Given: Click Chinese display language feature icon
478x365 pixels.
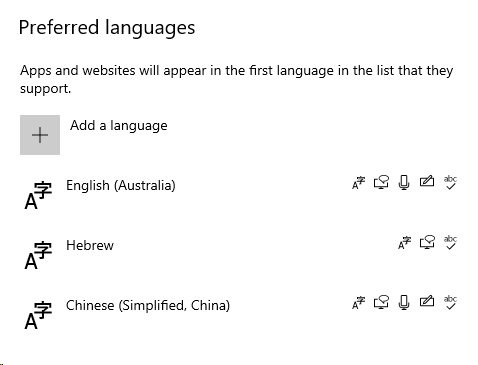Looking at the screenshot, I should click(x=358, y=303).
